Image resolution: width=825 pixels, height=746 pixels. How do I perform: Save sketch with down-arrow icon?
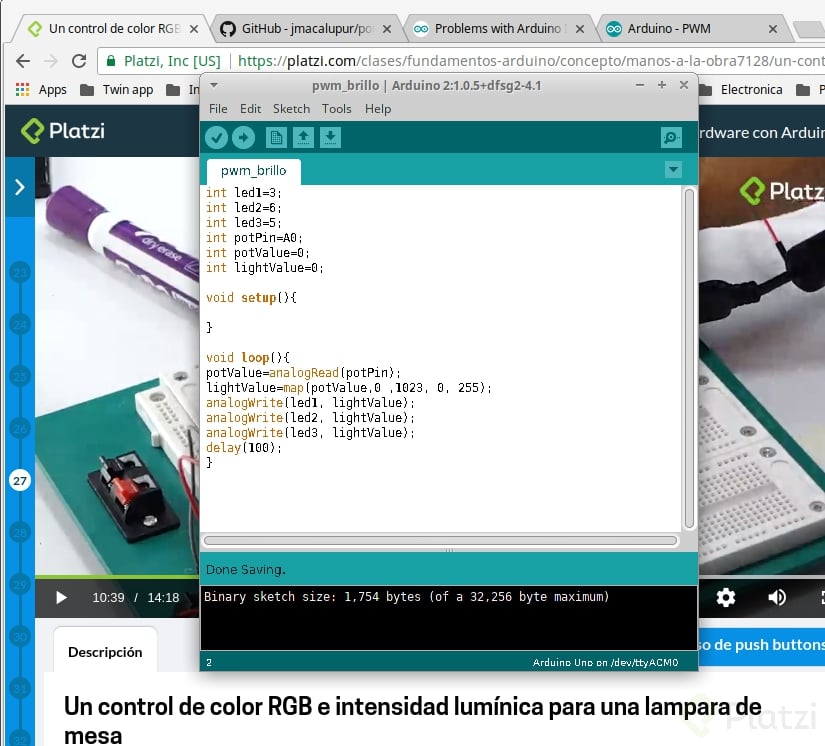[x=330, y=138]
